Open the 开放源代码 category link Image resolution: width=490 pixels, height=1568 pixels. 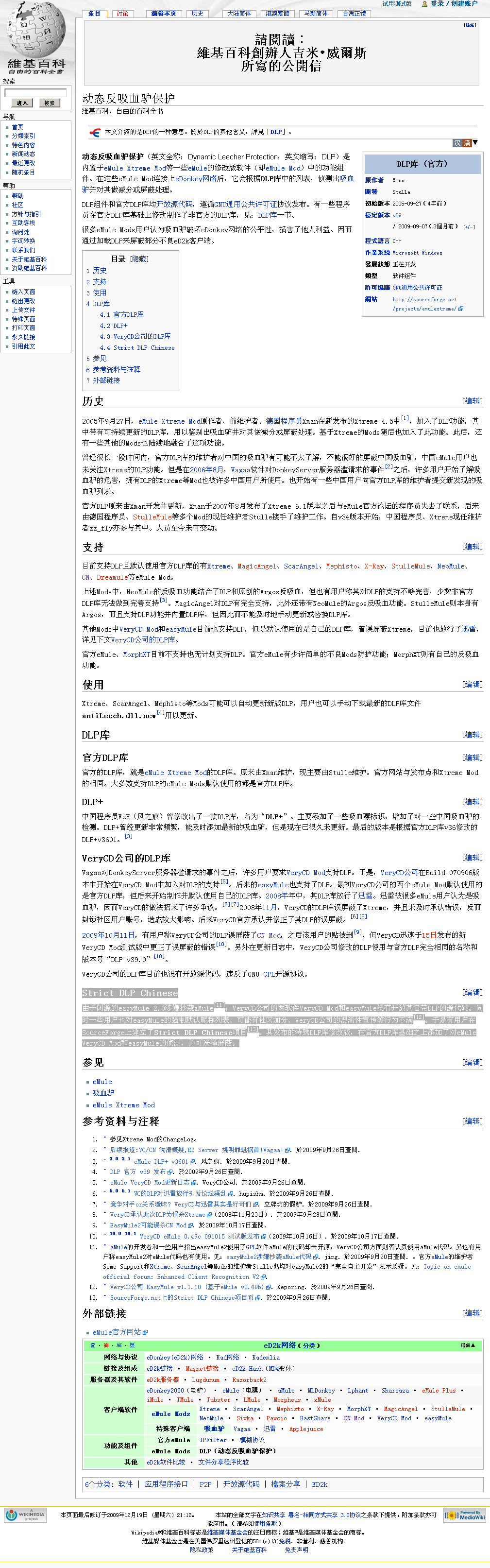[x=241, y=1484]
